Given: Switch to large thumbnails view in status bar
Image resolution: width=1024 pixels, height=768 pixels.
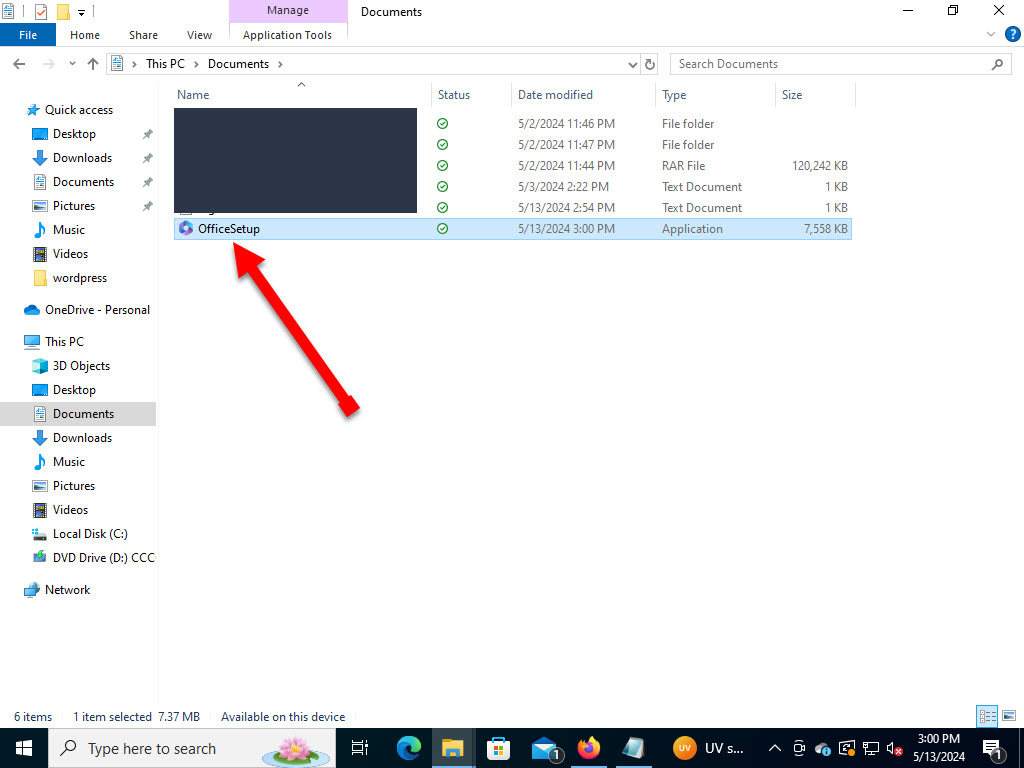Looking at the screenshot, I should click(1008, 716).
